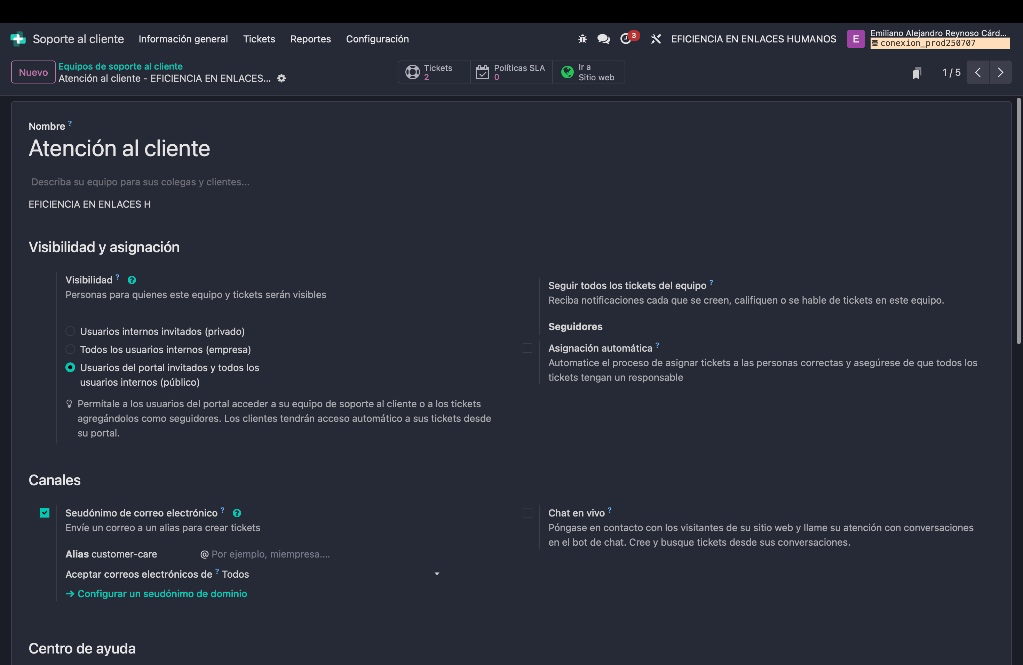
Task: Click the Soporte al cliente app logo
Action: (x=18, y=39)
